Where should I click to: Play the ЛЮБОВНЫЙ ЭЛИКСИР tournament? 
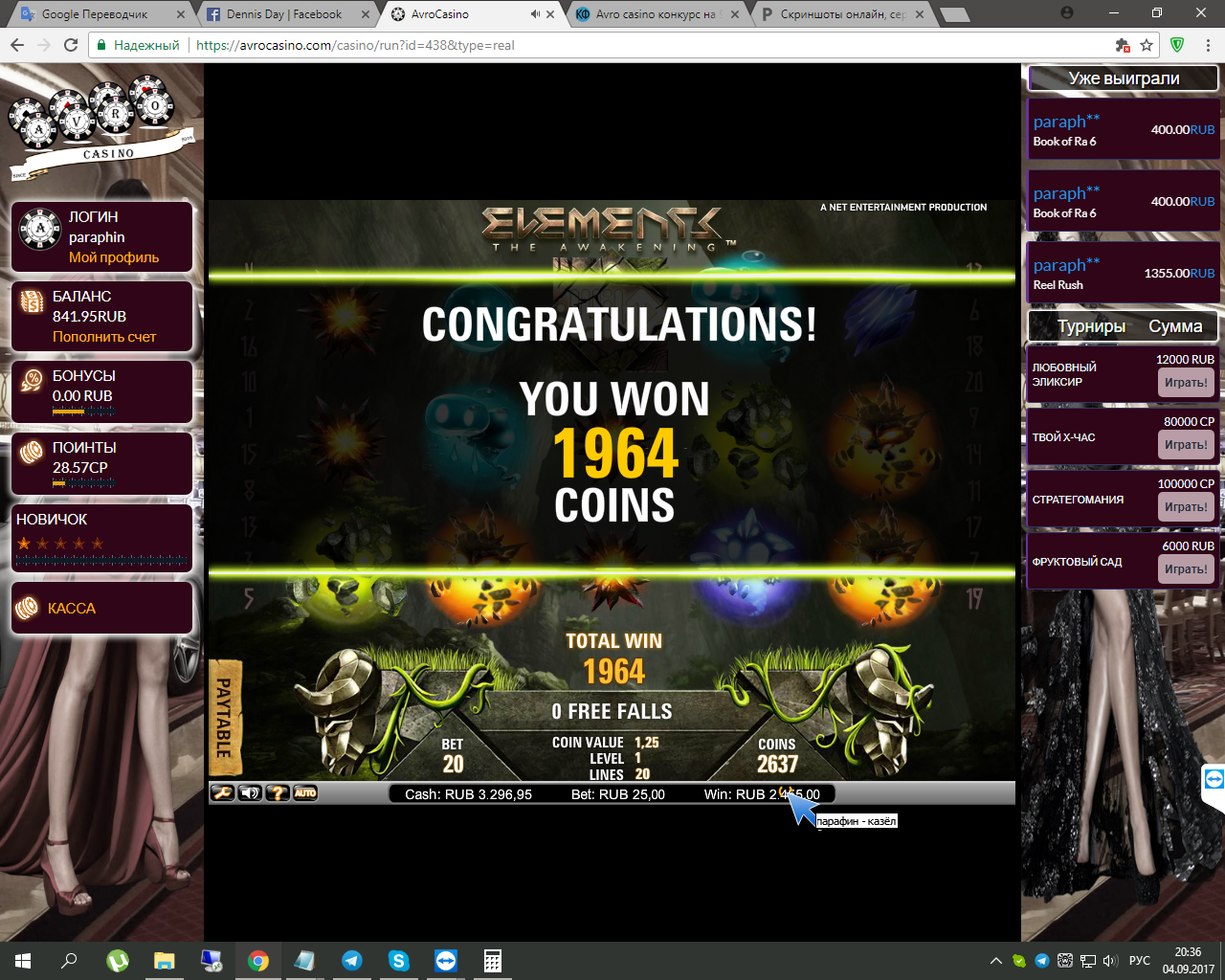1186,383
